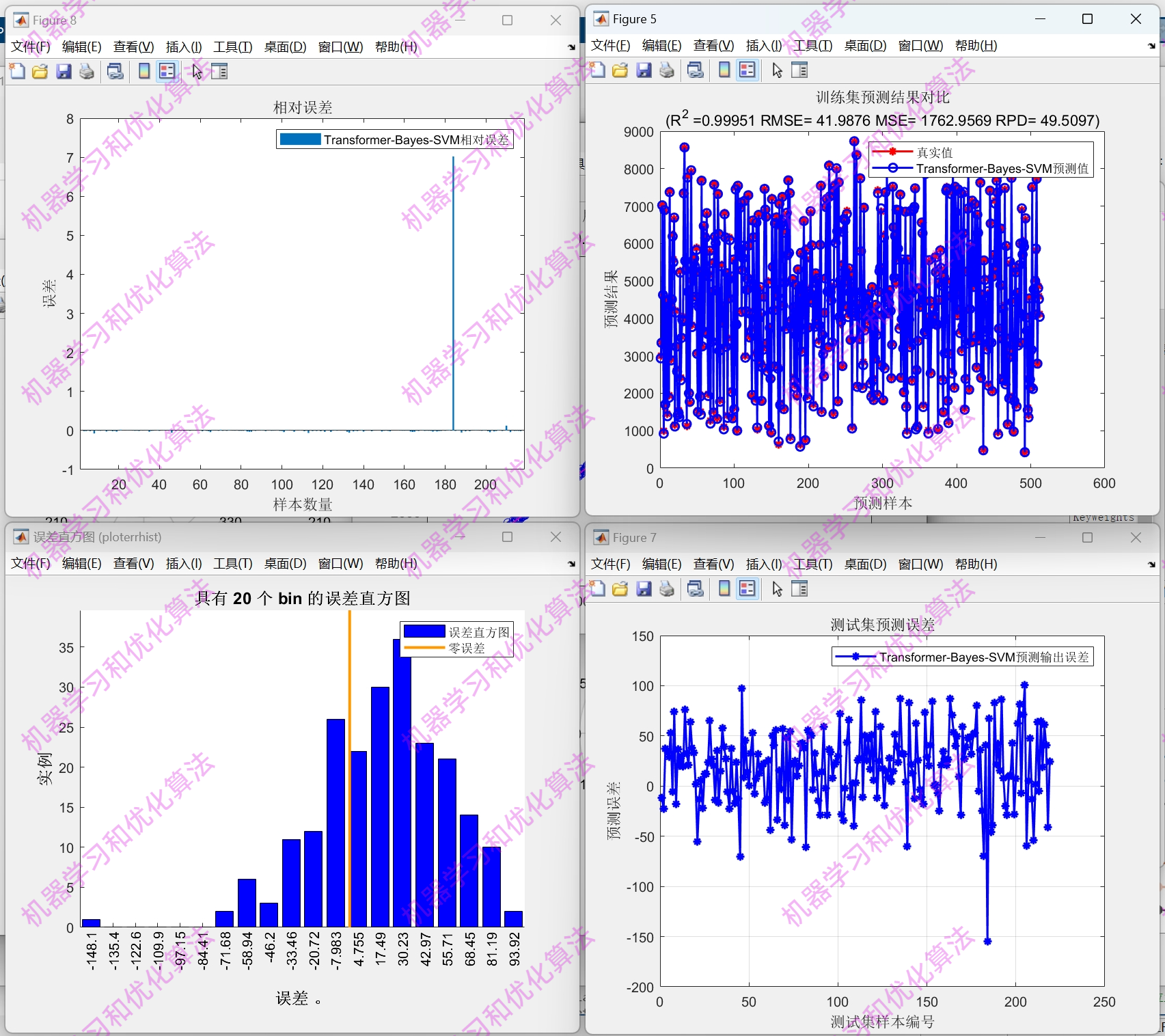Expand the 桌面(D) menu in Figure 5
The image size is (1165, 1036).
click(x=864, y=46)
